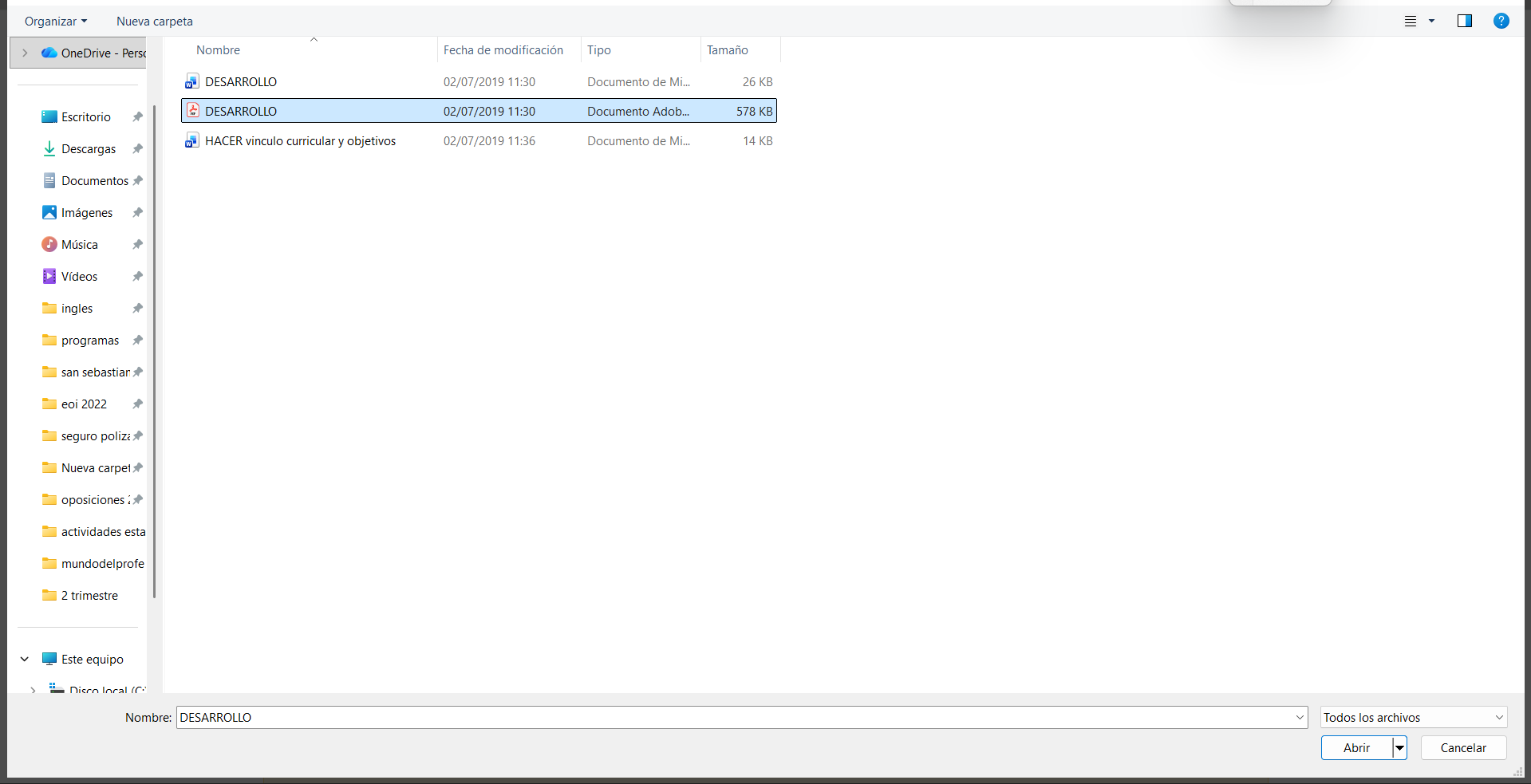Open the Todos los archivos file type dropdown
The image size is (1531, 784).
1413,718
